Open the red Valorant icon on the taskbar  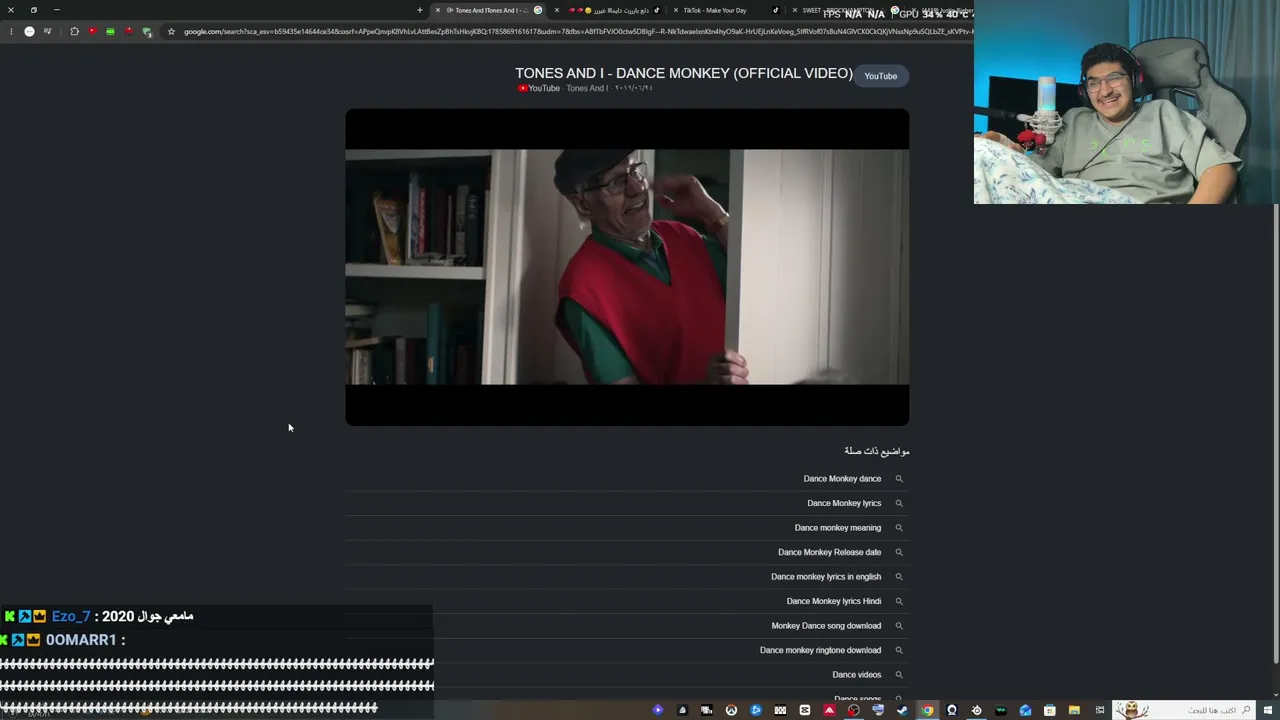coord(829,710)
